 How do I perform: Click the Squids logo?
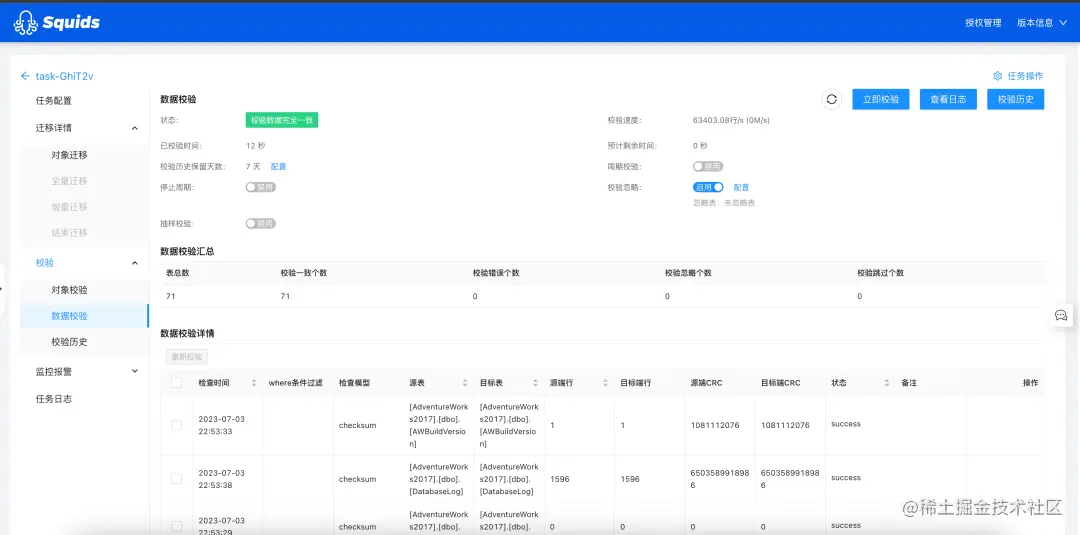[x=56, y=22]
